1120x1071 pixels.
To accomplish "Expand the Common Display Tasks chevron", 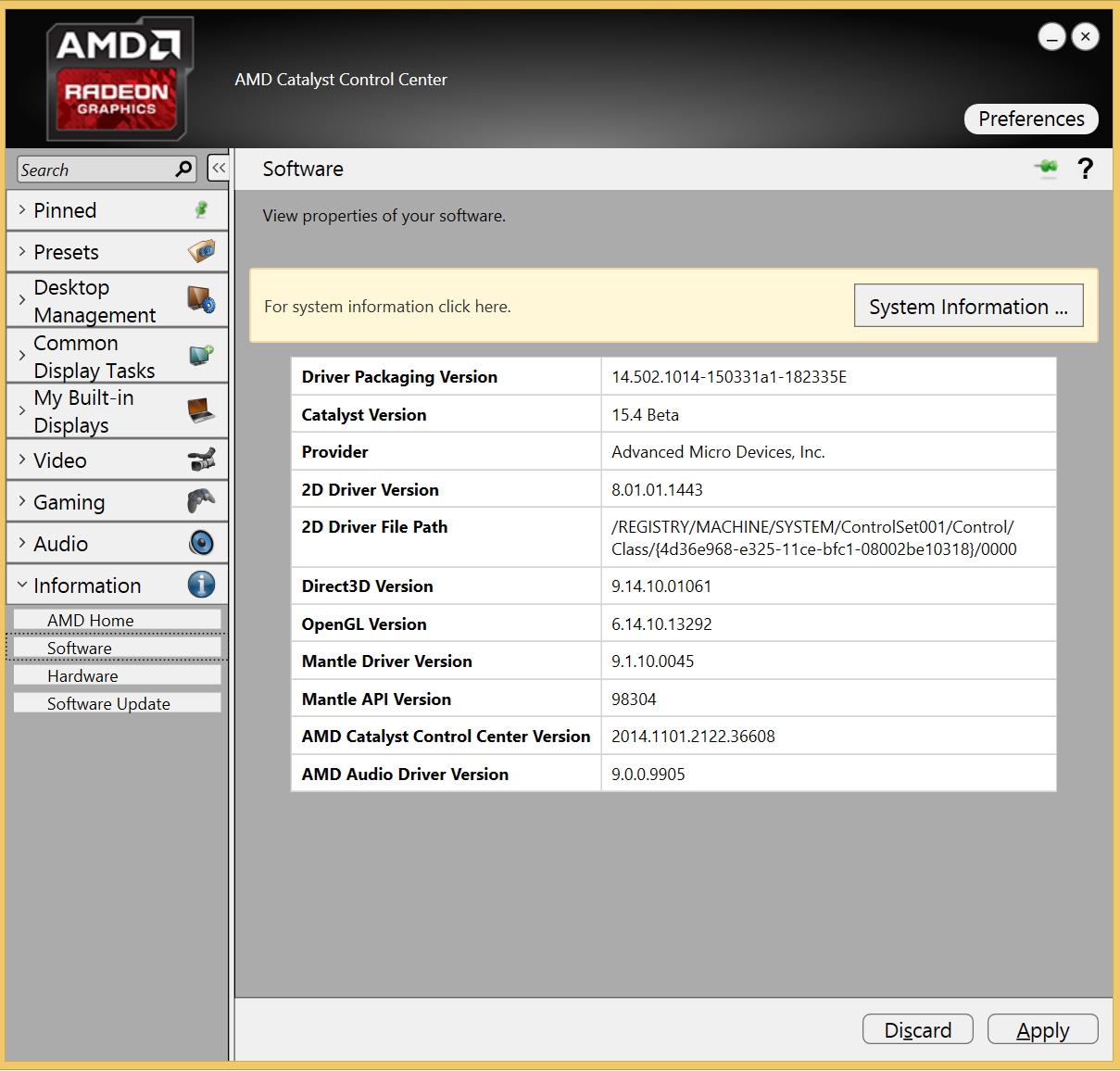I will (22, 355).
